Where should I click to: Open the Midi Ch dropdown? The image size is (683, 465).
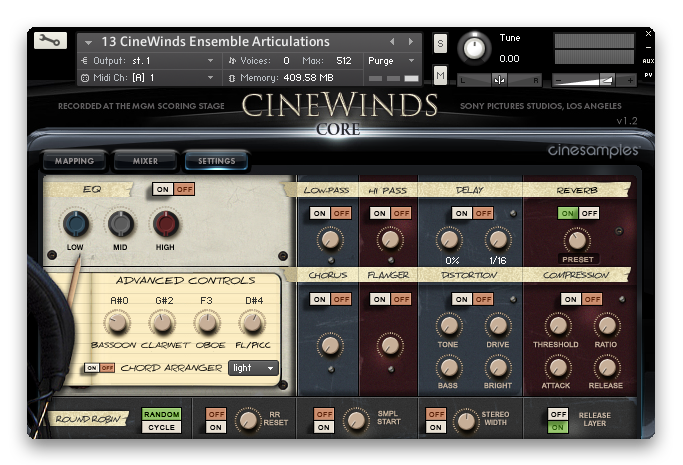click(x=147, y=78)
